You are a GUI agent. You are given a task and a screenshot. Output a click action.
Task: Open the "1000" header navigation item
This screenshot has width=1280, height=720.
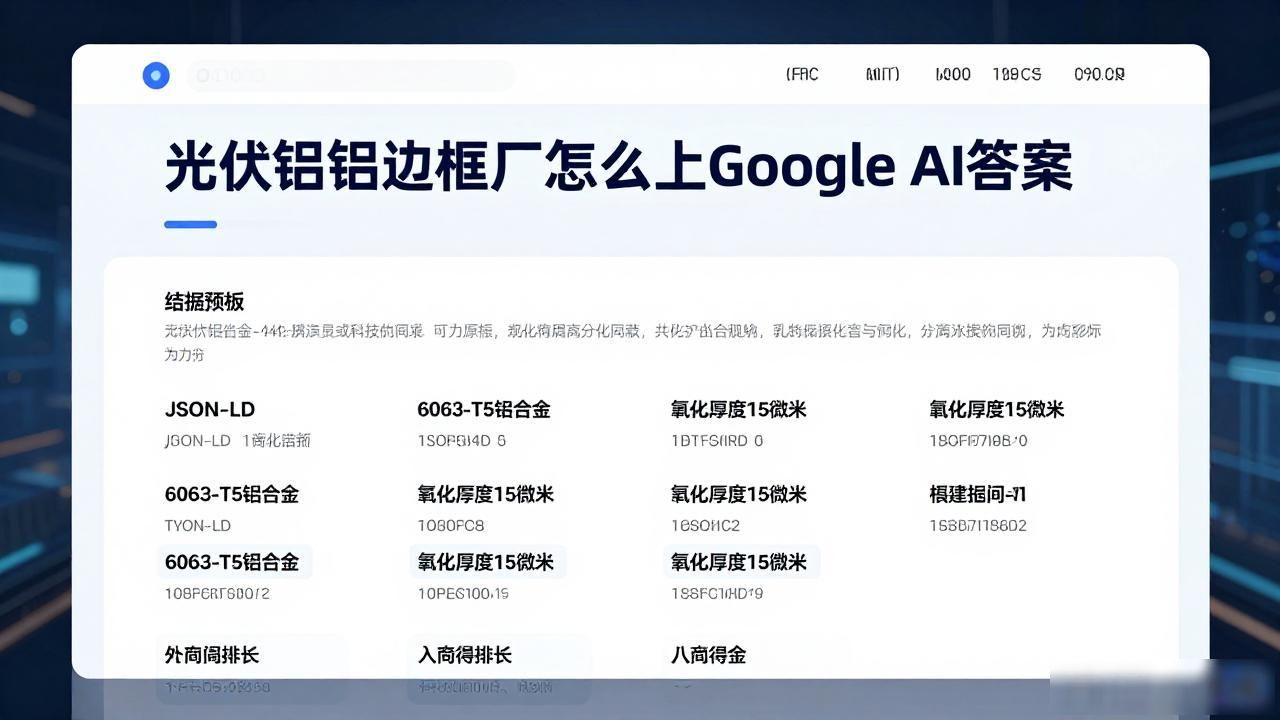pyautogui.click(x=953, y=74)
